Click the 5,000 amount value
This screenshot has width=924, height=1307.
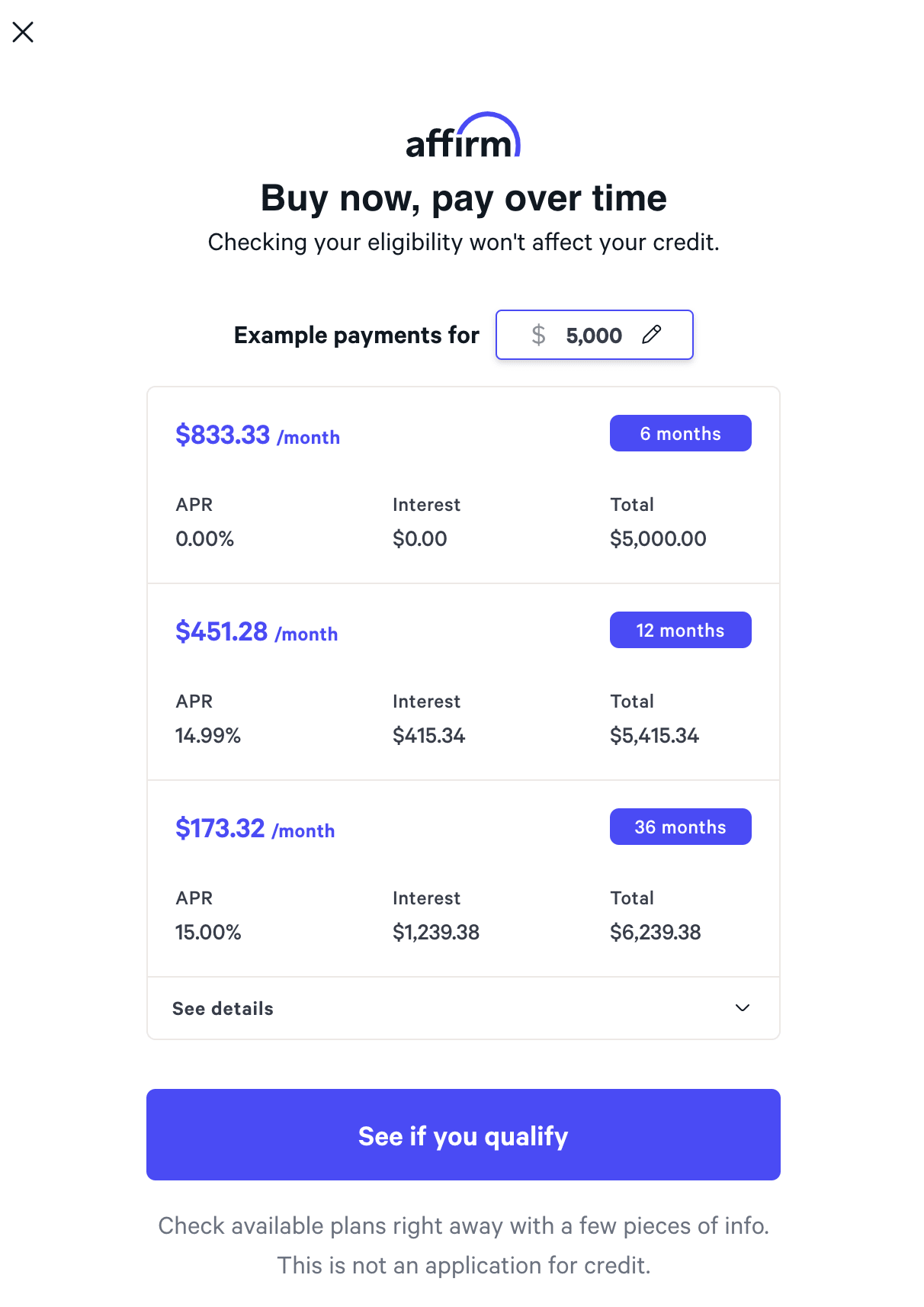click(593, 336)
